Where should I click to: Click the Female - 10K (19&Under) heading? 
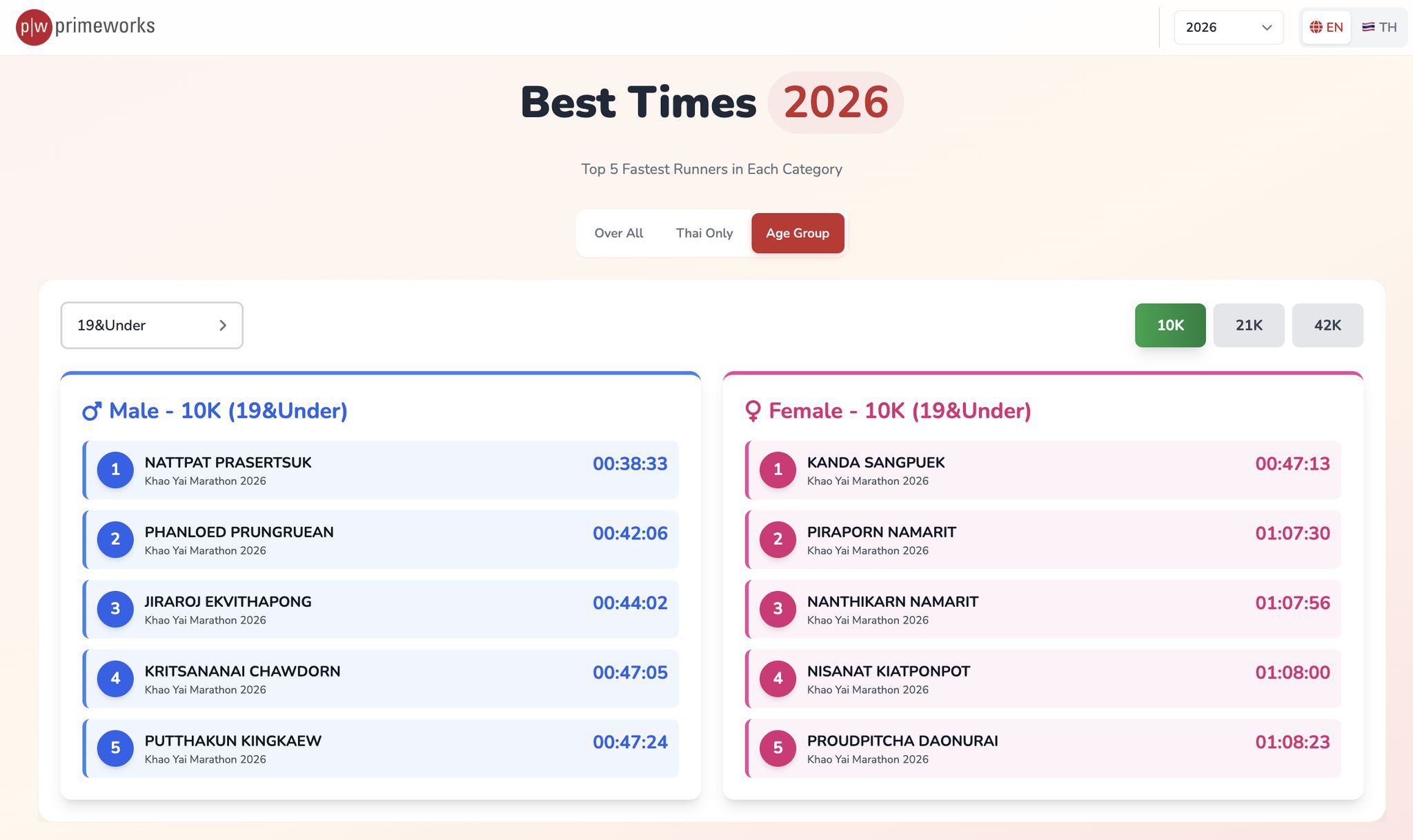[900, 411]
